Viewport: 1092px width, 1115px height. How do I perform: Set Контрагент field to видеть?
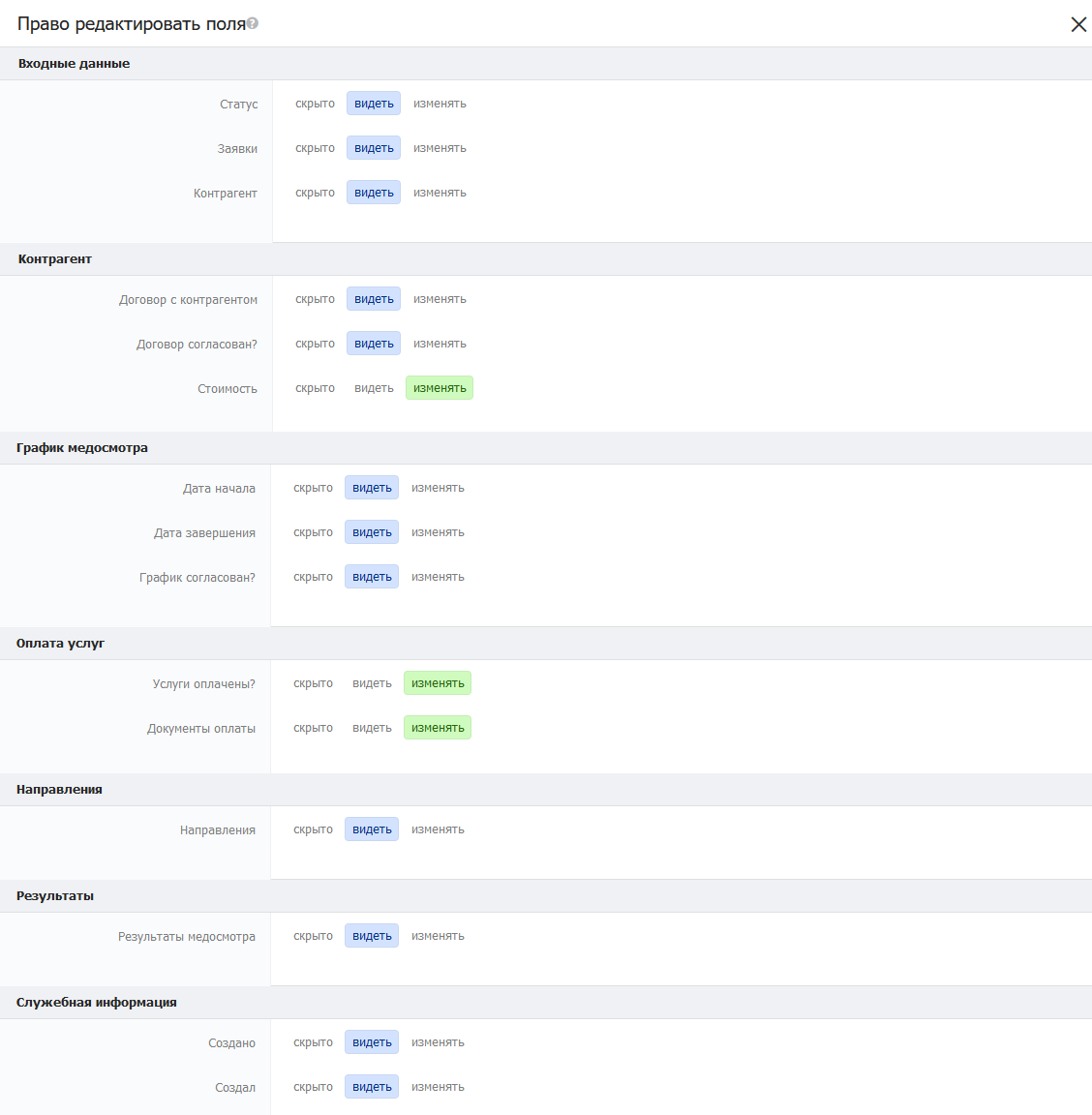(374, 193)
